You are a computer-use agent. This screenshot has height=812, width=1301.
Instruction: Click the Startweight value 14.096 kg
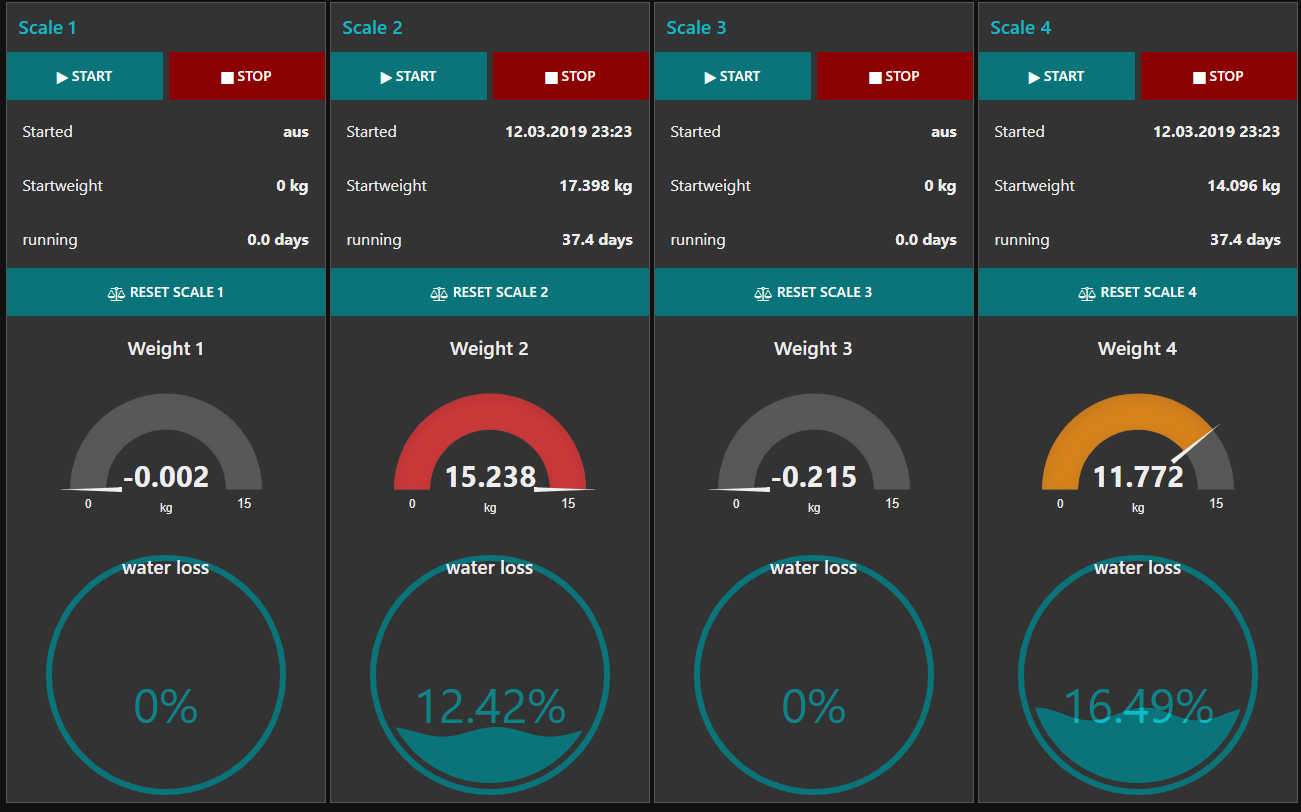pos(1244,186)
